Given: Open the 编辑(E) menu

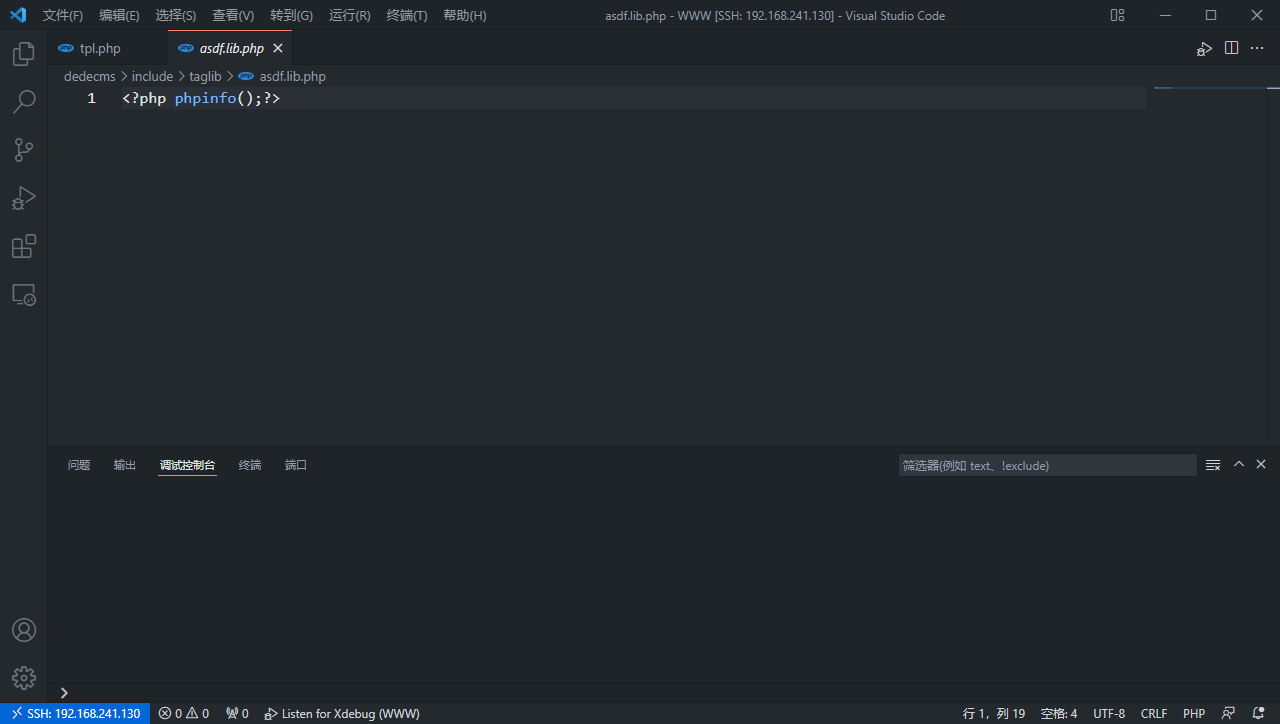Looking at the screenshot, I should click(x=120, y=15).
